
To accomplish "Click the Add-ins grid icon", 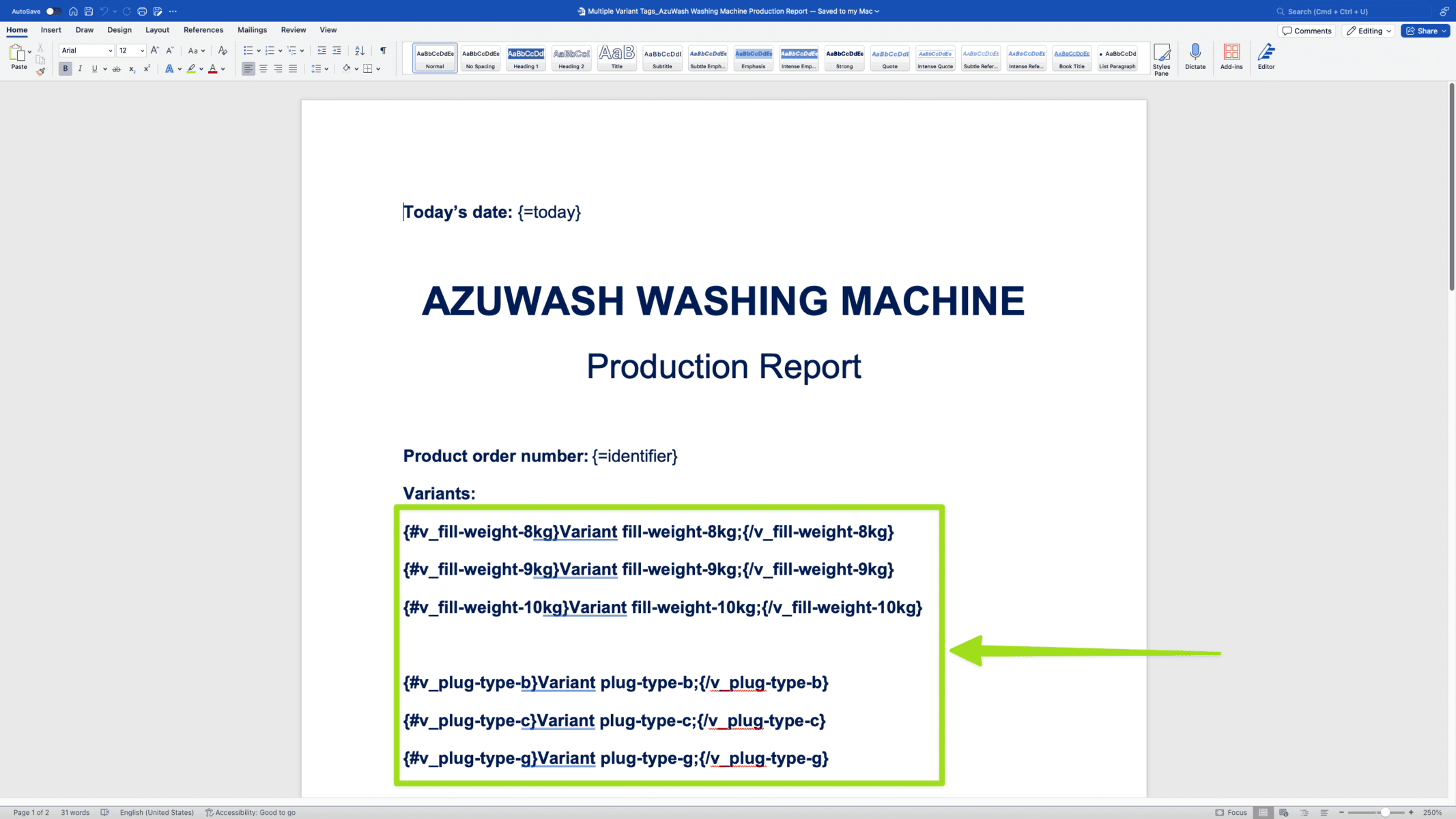I will [x=1231, y=57].
